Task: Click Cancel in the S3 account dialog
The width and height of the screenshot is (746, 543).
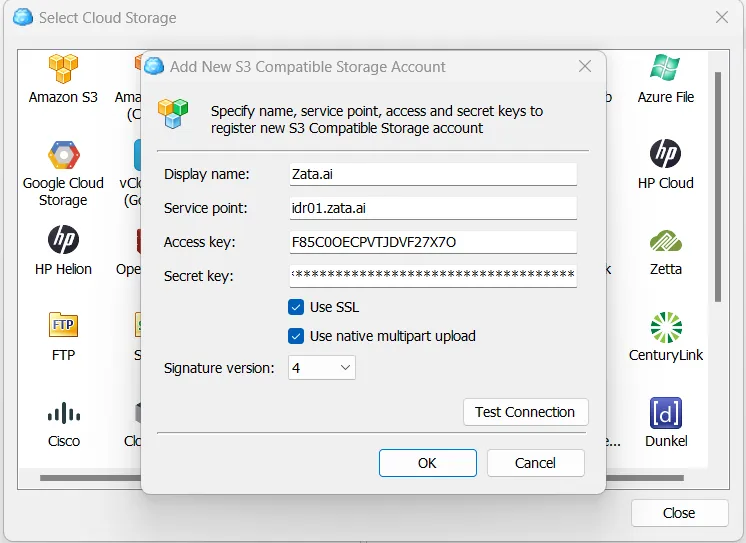Action: pyautogui.click(x=536, y=463)
